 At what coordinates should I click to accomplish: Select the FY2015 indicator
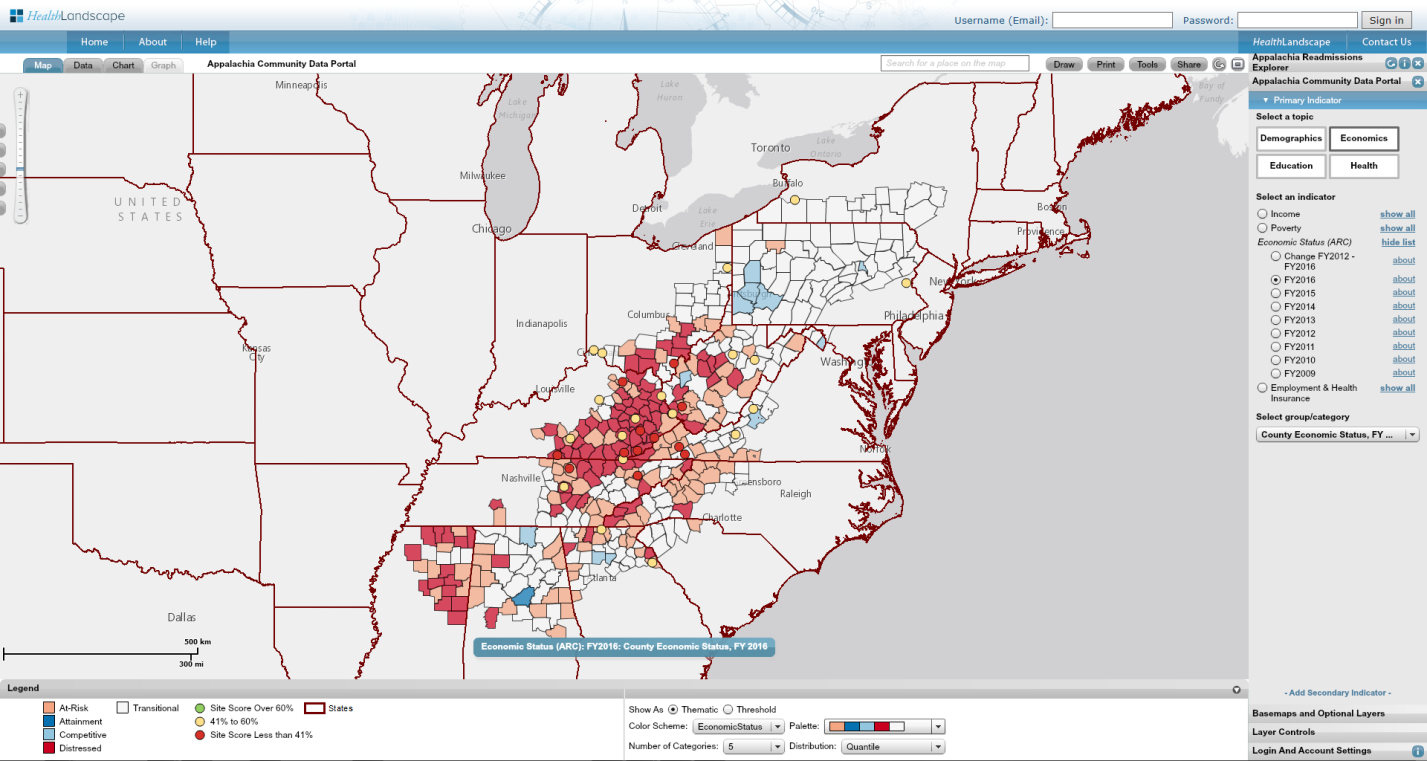click(x=1275, y=292)
